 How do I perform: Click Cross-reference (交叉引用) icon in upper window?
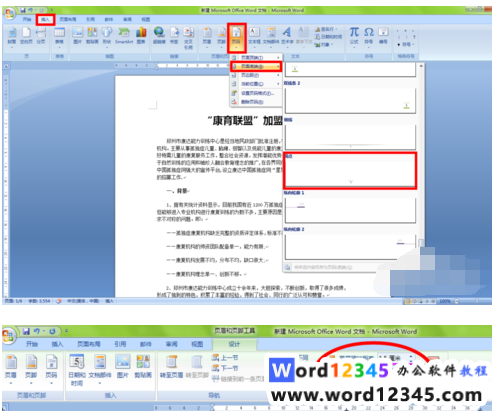point(188,38)
